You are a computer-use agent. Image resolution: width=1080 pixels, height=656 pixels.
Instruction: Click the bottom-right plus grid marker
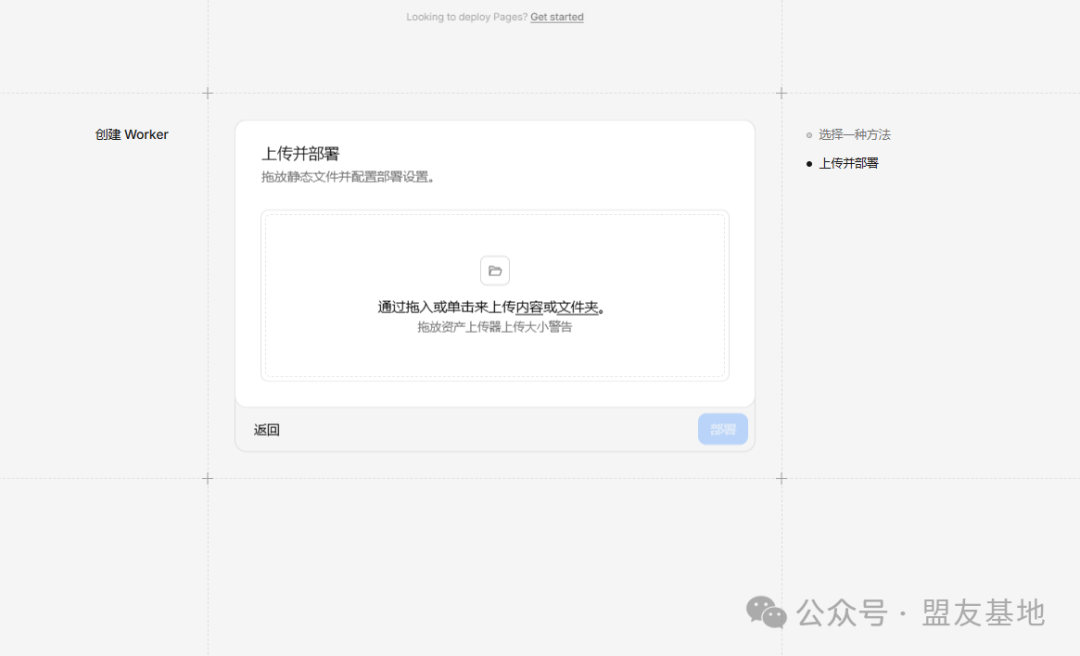click(x=781, y=479)
